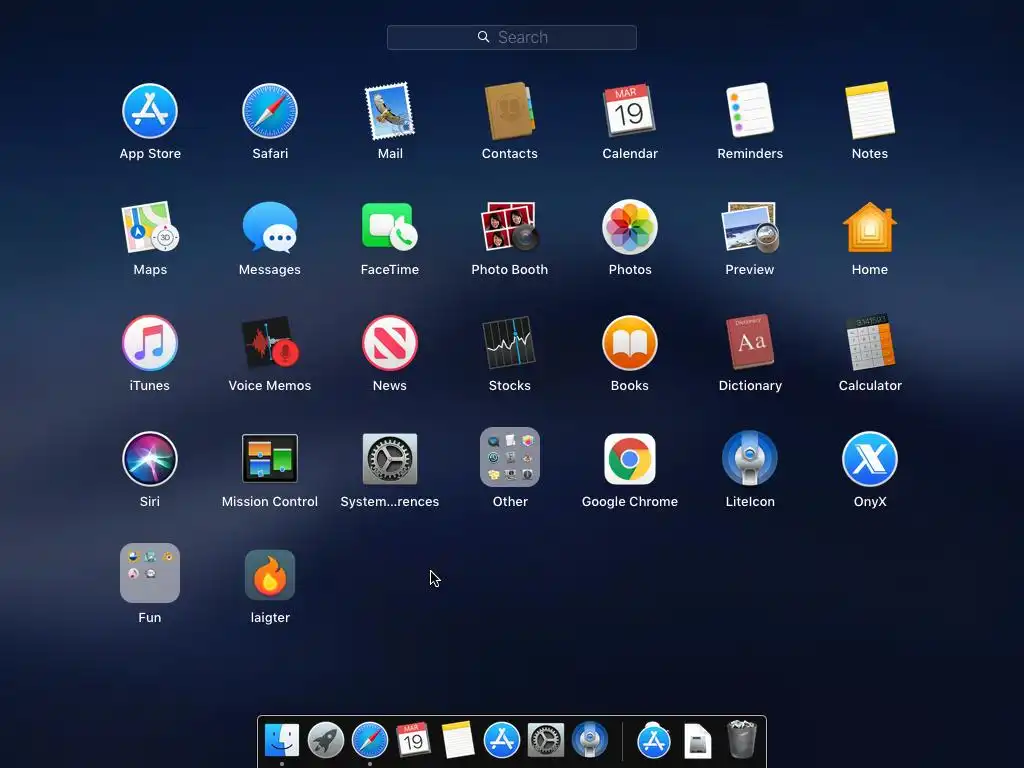Image resolution: width=1024 pixels, height=768 pixels.
Task: Open Photo Booth
Action: (509, 227)
